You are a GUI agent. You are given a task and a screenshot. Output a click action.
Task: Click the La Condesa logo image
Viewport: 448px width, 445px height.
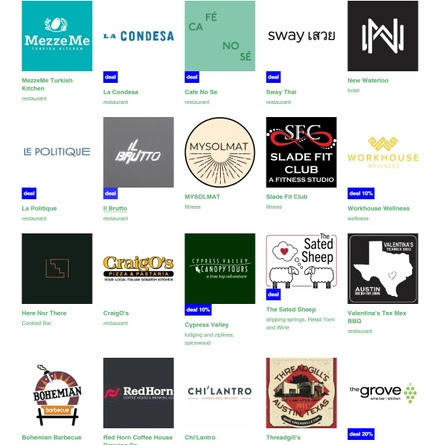(x=138, y=36)
